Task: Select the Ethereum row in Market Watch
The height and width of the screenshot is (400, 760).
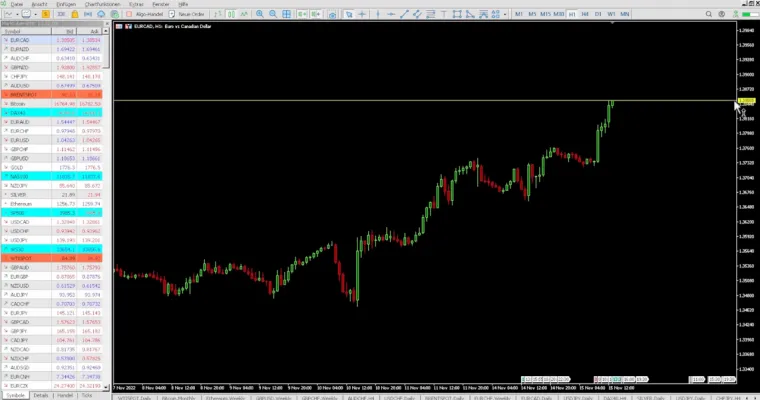Action: click(x=52, y=204)
